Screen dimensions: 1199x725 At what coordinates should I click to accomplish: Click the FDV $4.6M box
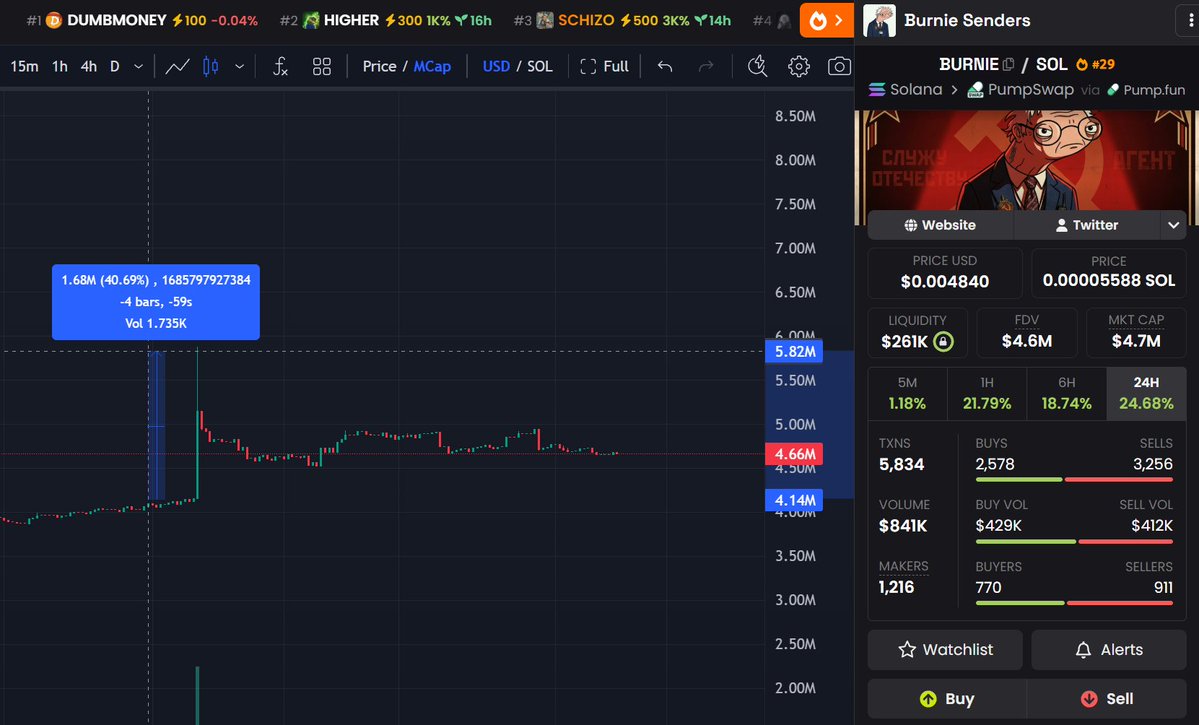point(1027,333)
